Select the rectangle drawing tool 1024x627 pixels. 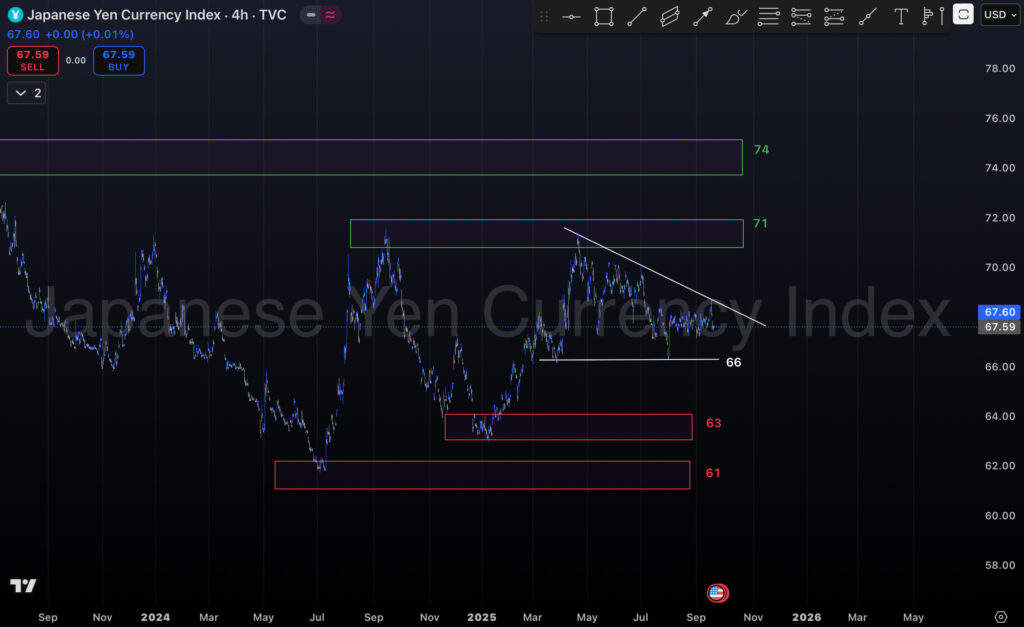pyautogui.click(x=603, y=16)
